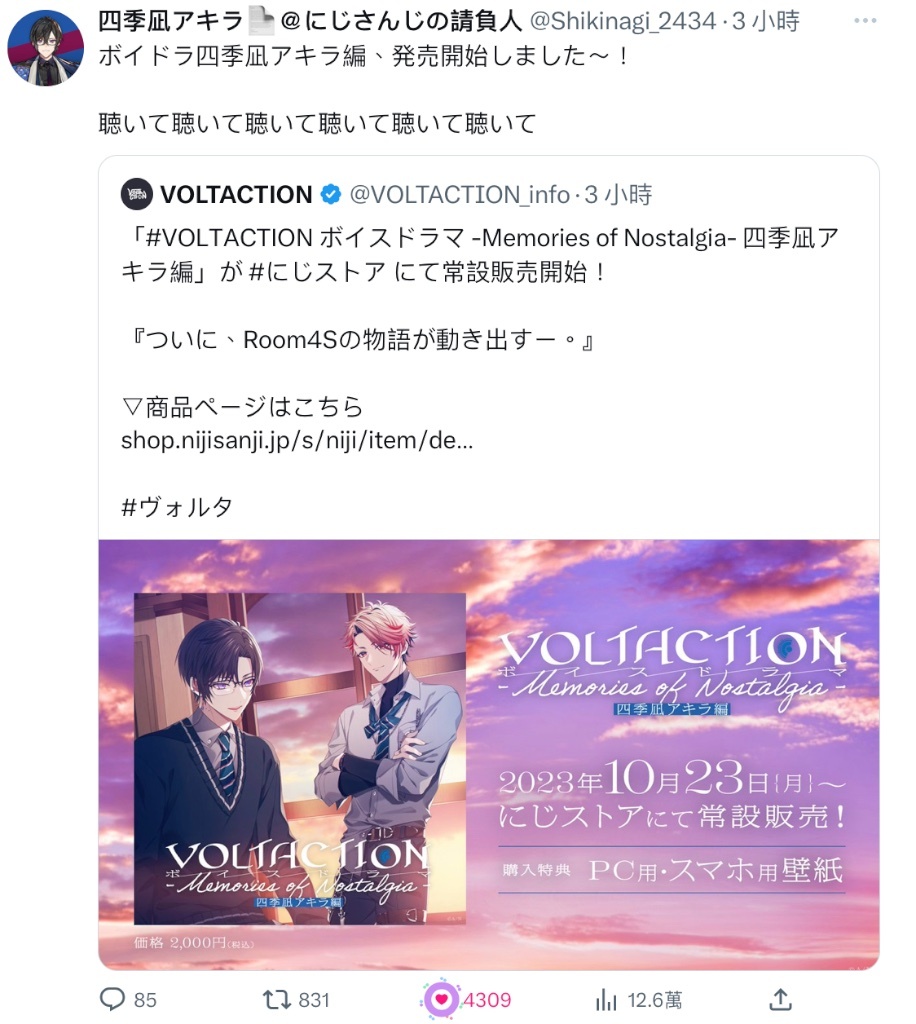Screen dimensions: 916x1024
Task: Open the three-dot more options menu
Action: pyautogui.click(x=865, y=21)
